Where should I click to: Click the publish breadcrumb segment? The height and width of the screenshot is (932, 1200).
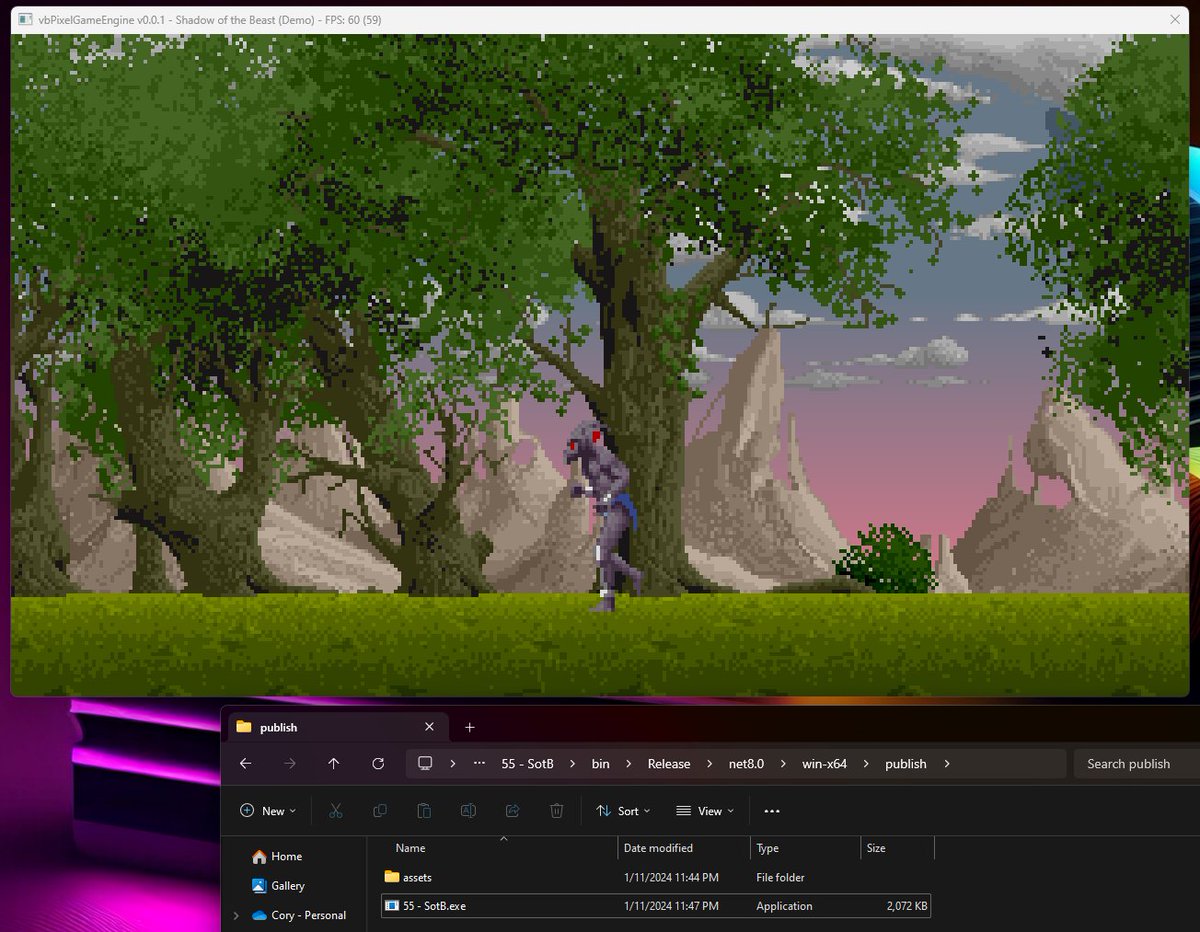tap(906, 764)
